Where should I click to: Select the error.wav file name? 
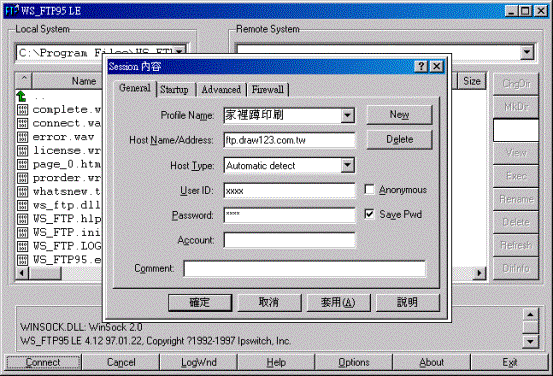[x=63, y=137]
